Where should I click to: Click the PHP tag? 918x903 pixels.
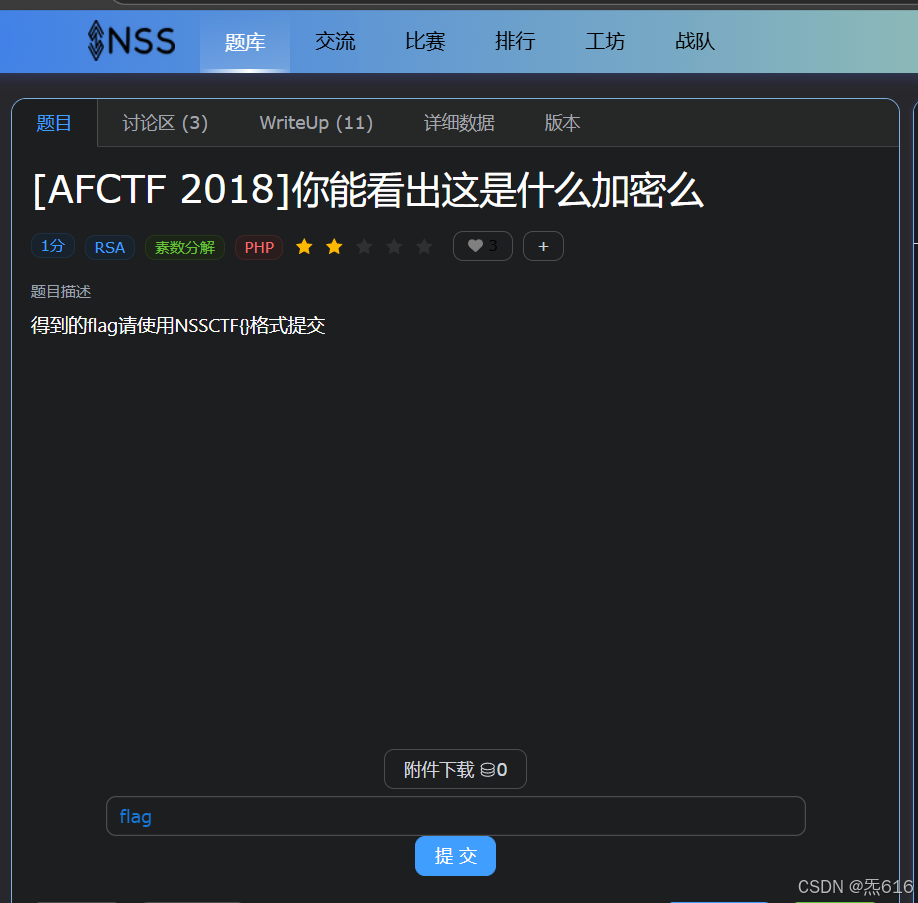[259, 247]
